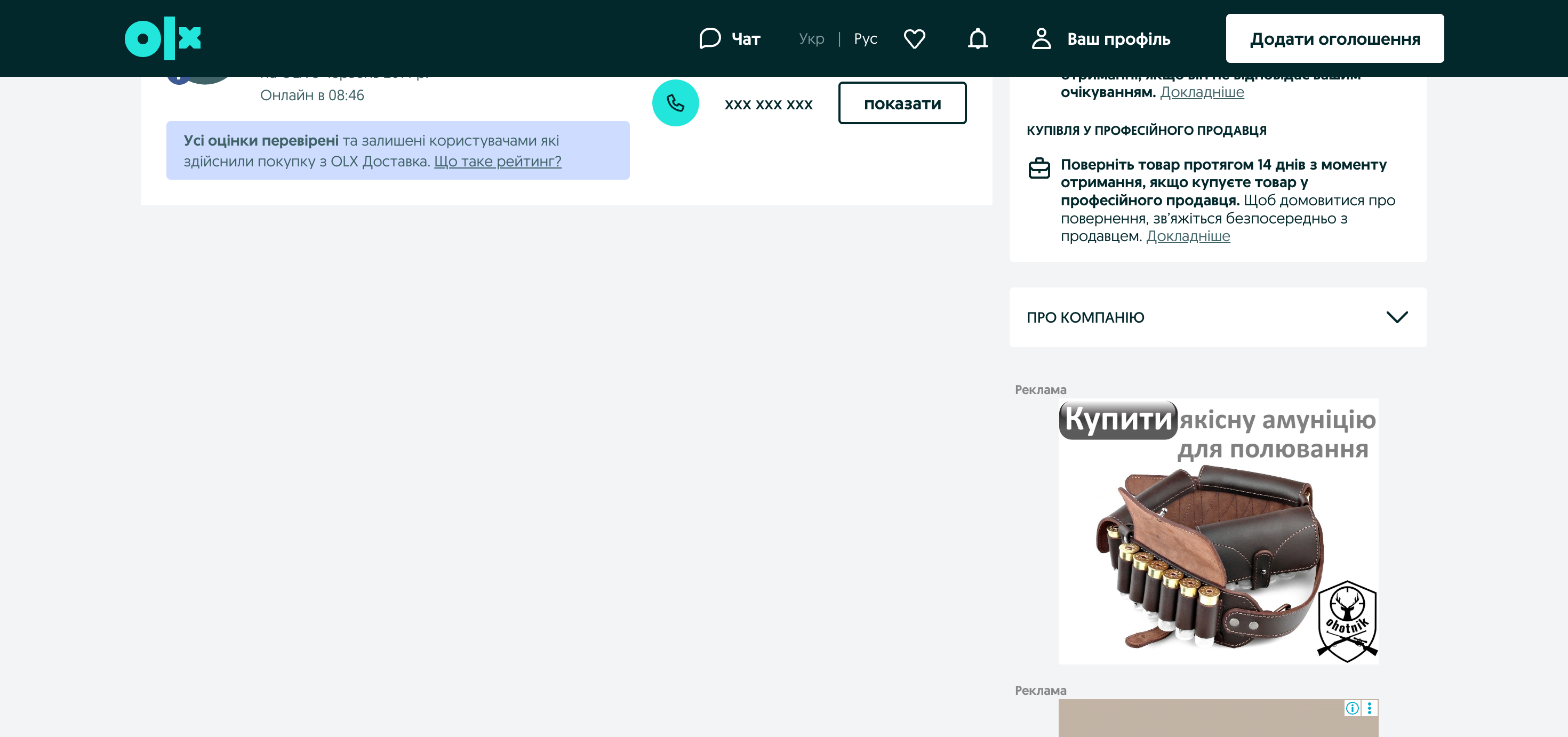Viewport: 1568px width, 737px height.
Task: Expand the ПРО КОМПАНІЮ section
Action: tap(1218, 317)
